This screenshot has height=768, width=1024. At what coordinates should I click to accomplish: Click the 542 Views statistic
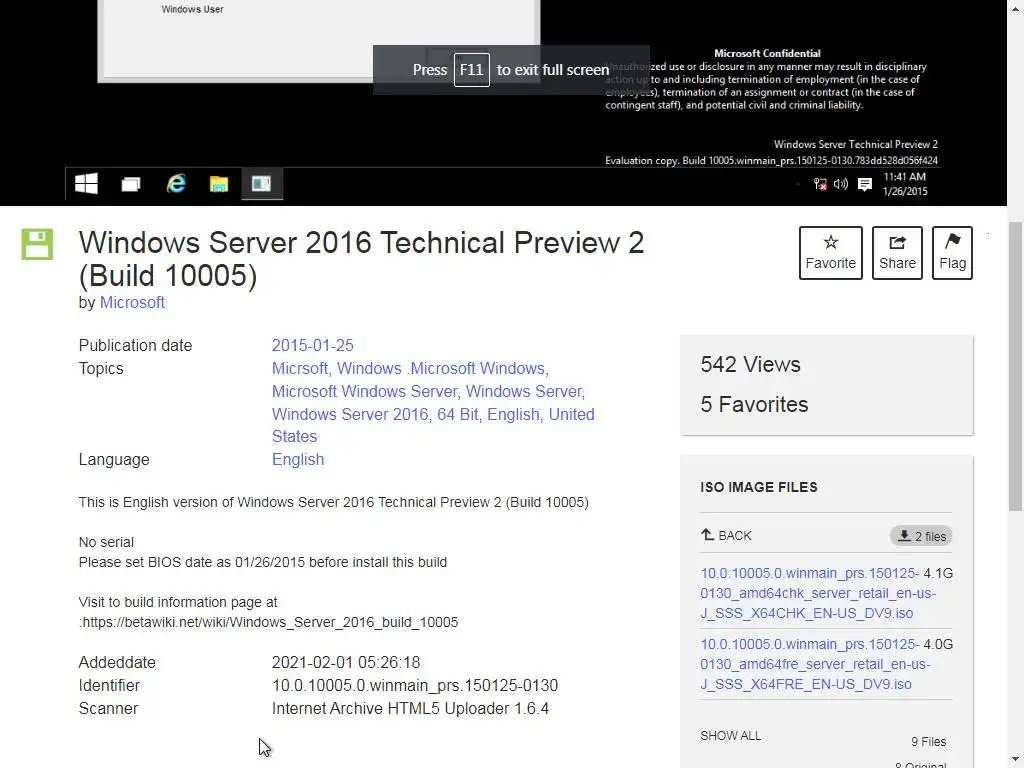click(750, 364)
